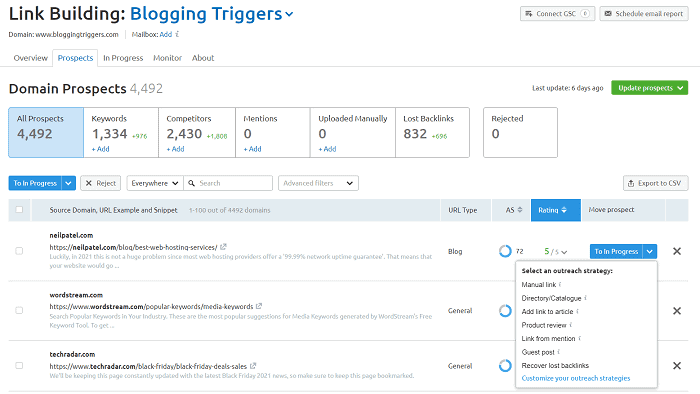This screenshot has width=700, height=394.
Task: Switch to the Overview tab
Action: point(30,58)
